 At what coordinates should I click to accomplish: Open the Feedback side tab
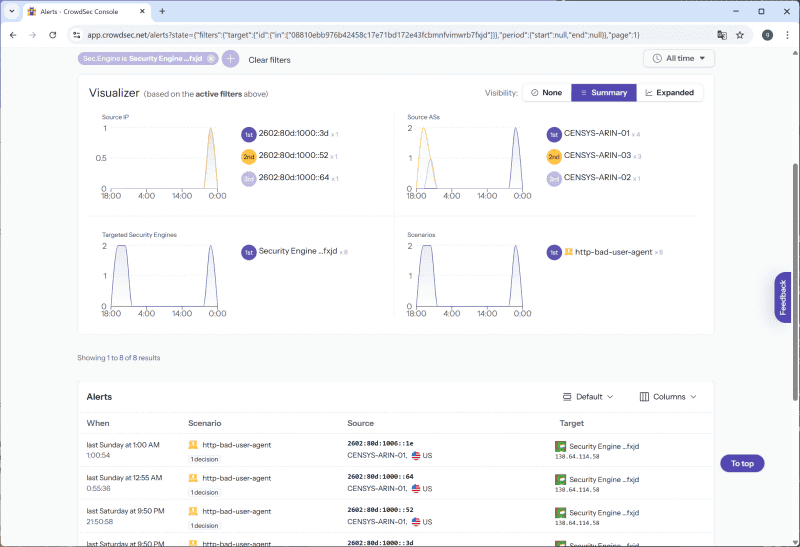coord(783,297)
